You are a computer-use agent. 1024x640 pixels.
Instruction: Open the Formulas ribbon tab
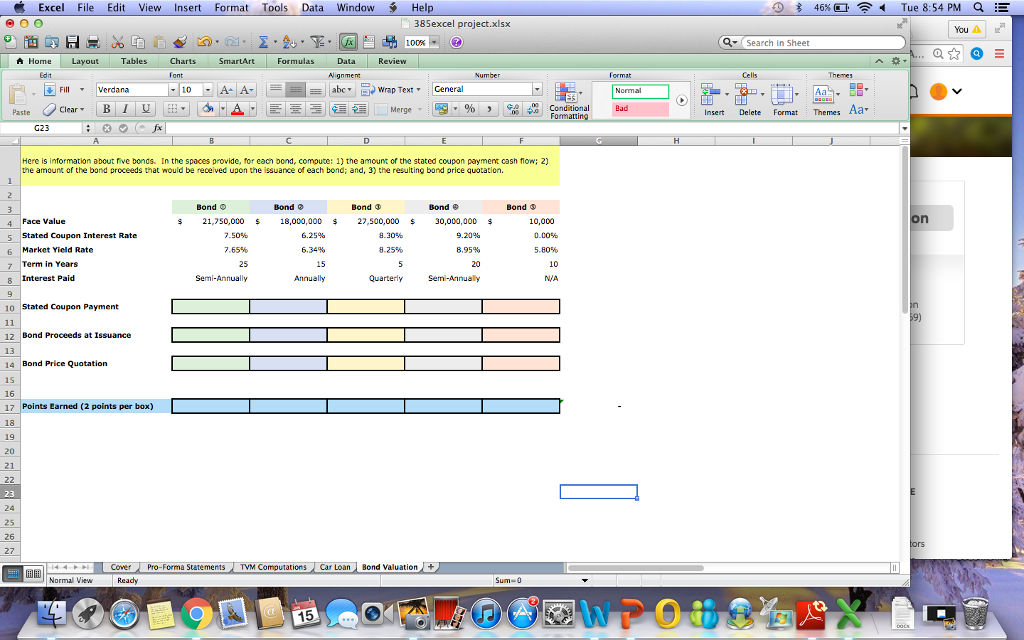tap(295, 61)
